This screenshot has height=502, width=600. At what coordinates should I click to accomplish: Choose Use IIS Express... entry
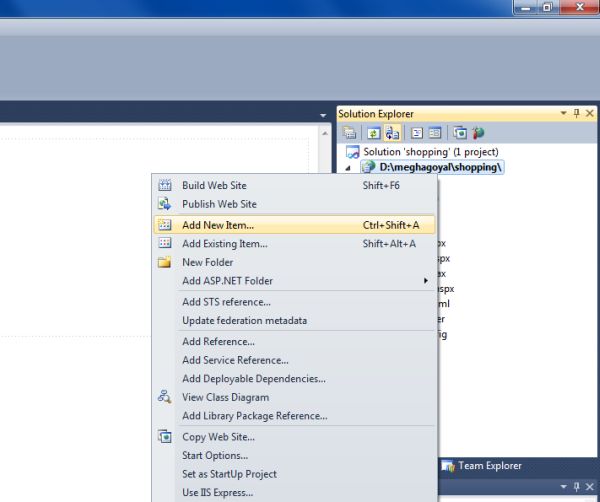294,492
